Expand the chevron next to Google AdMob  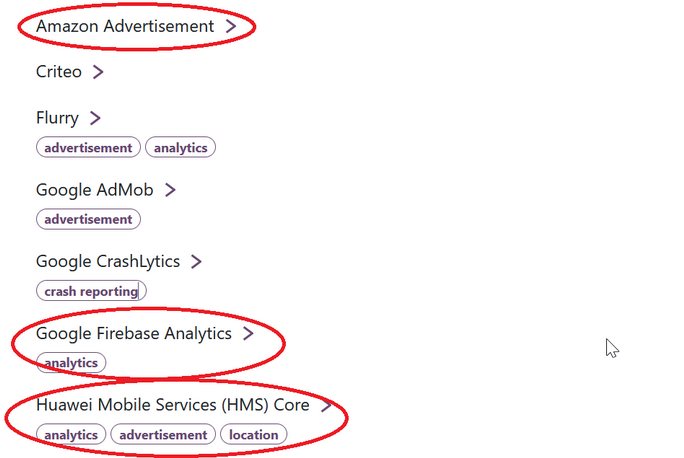point(170,190)
